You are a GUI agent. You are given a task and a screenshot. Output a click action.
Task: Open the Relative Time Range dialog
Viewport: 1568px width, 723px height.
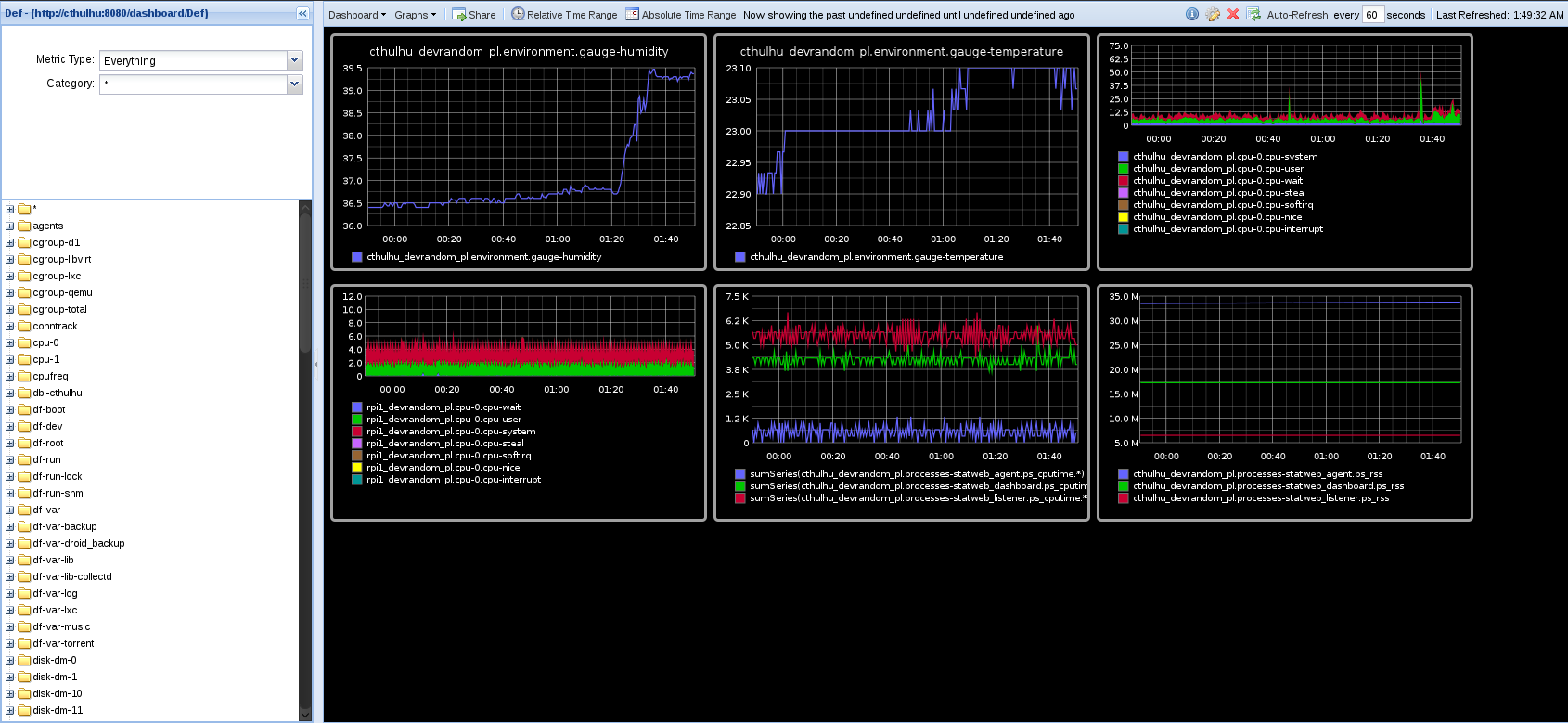coord(564,14)
